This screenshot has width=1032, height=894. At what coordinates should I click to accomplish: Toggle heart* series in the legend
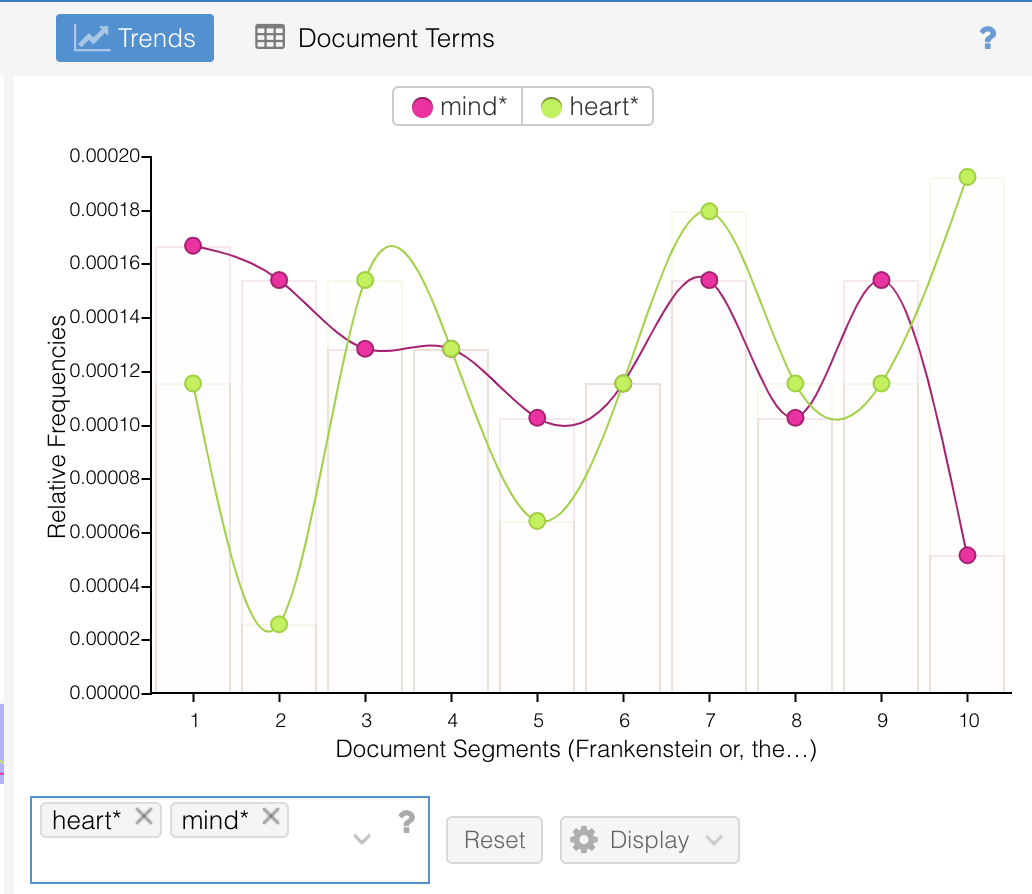pos(588,106)
